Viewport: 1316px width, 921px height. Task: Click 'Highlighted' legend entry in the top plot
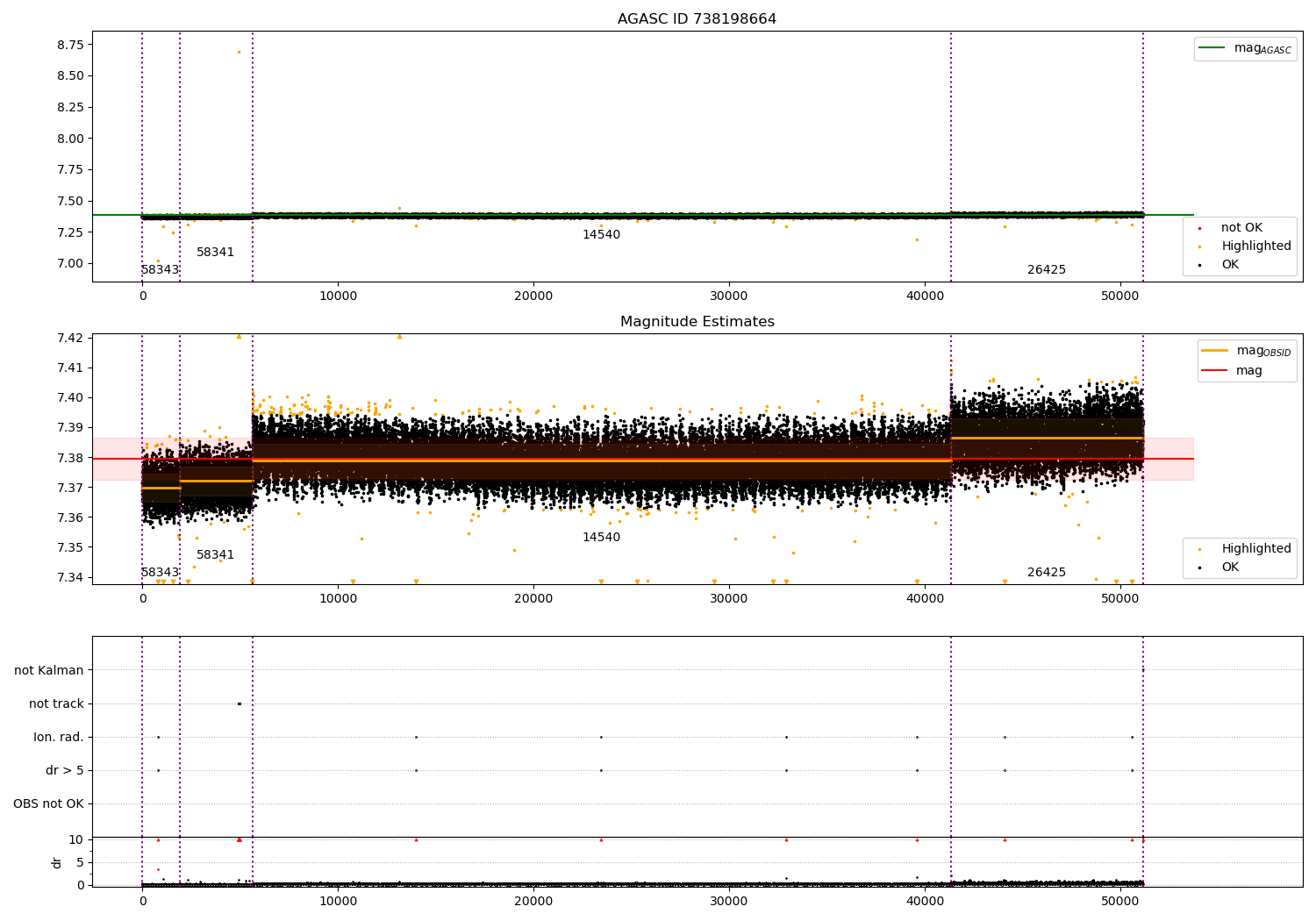(x=1245, y=246)
